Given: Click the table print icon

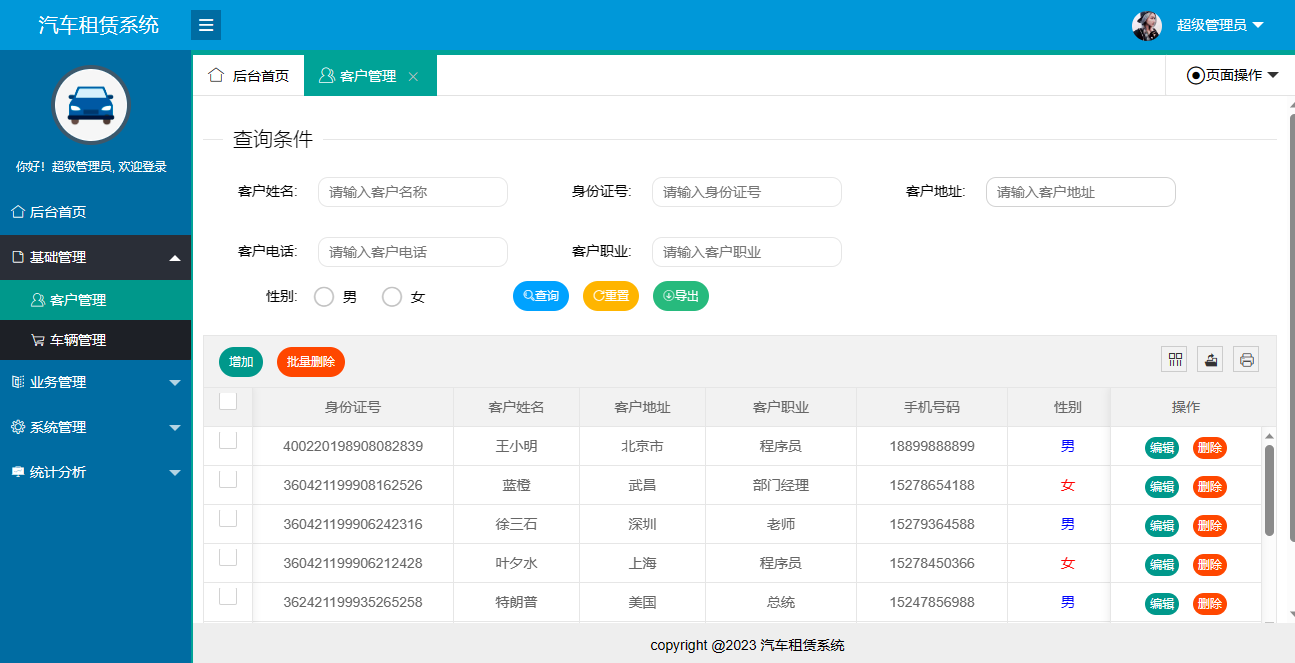Looking at the screenshot, I should [1246, 360].
